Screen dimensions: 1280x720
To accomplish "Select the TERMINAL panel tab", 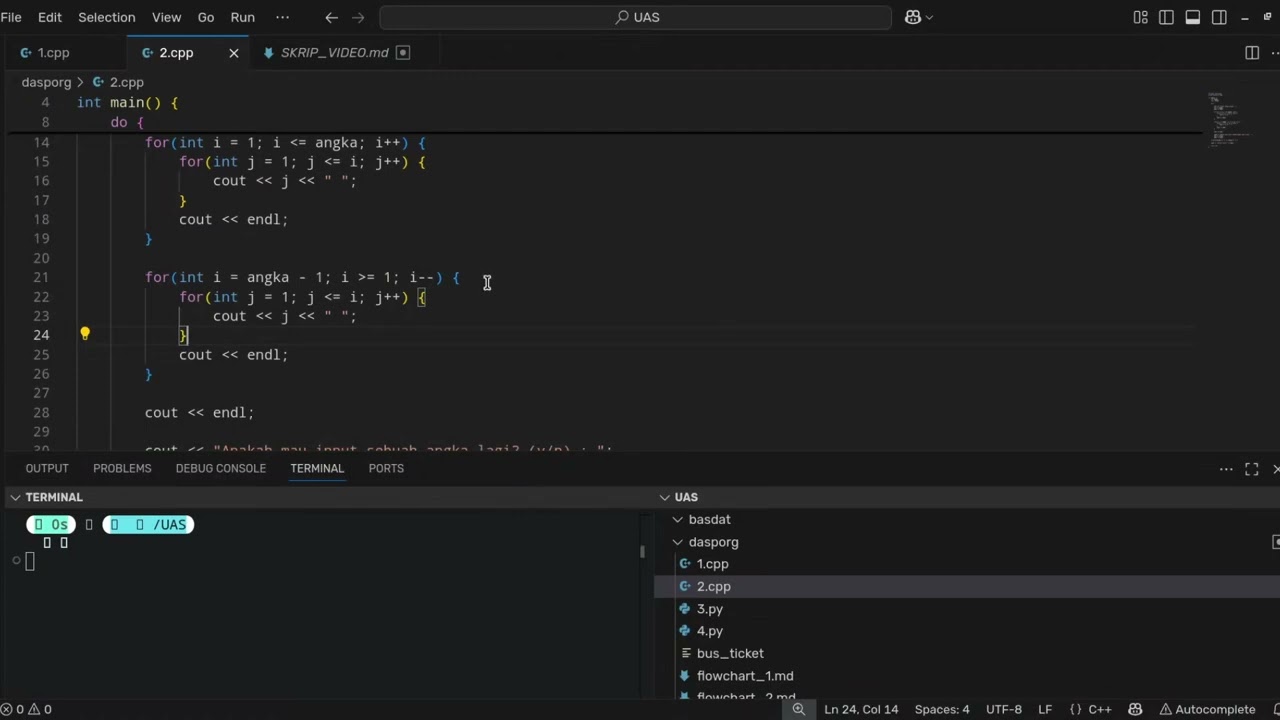I will [317, 468].
